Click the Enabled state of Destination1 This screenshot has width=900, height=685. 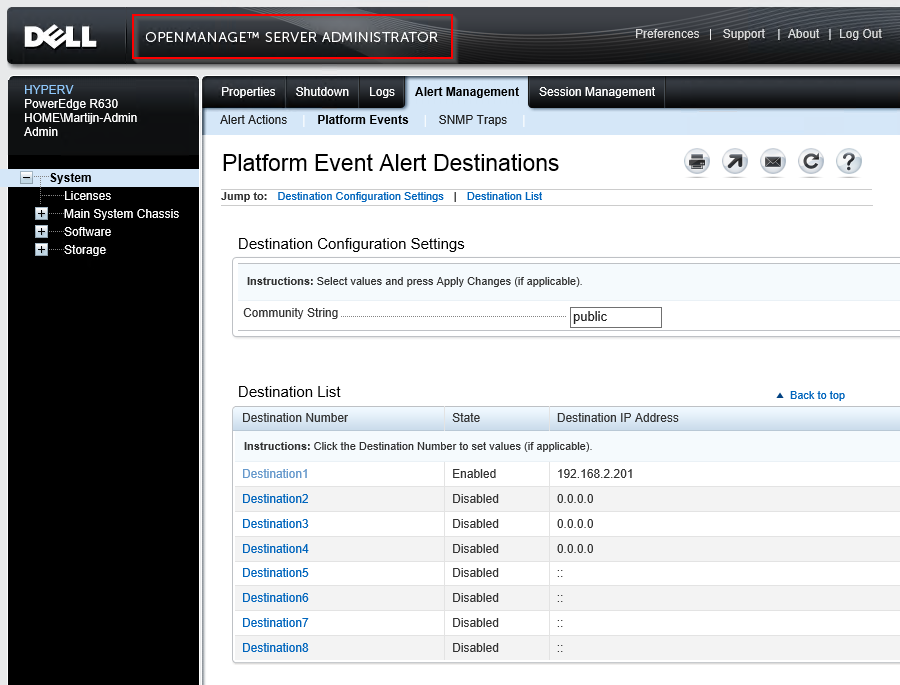(474, 474)
